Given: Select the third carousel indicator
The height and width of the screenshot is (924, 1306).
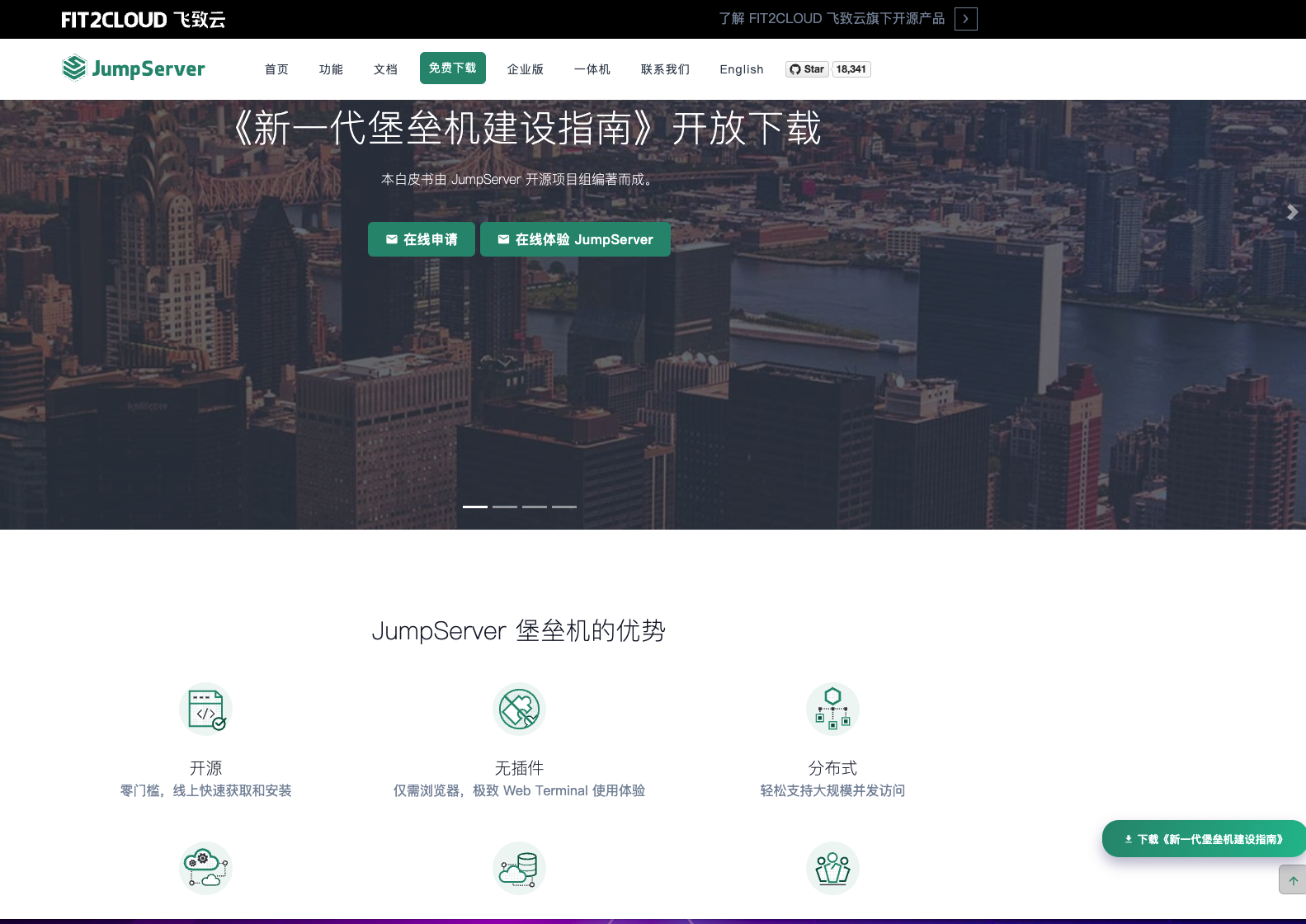Looking at the screenshot, I should click(x=535, y=507).
